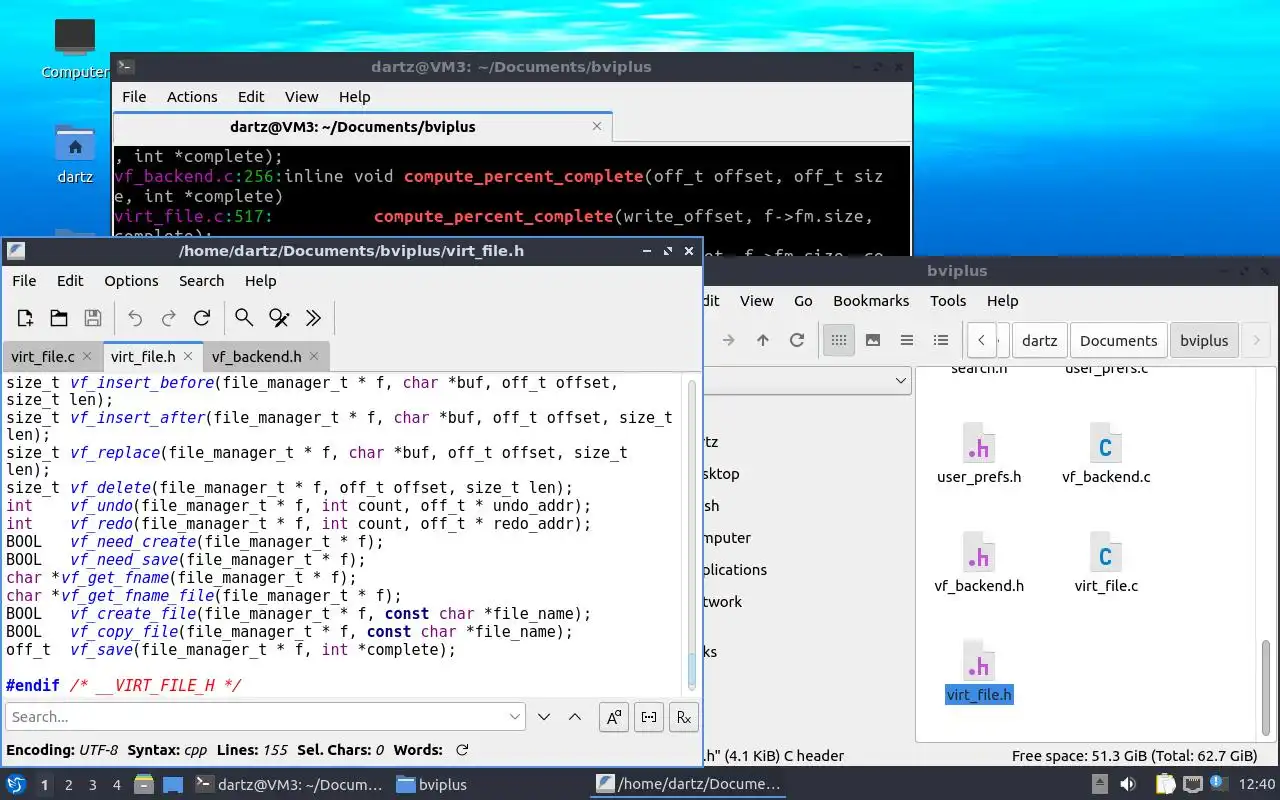Close the terminal tab dartz@VM3
1280x800 pixels.
click(x=598, y=127)
